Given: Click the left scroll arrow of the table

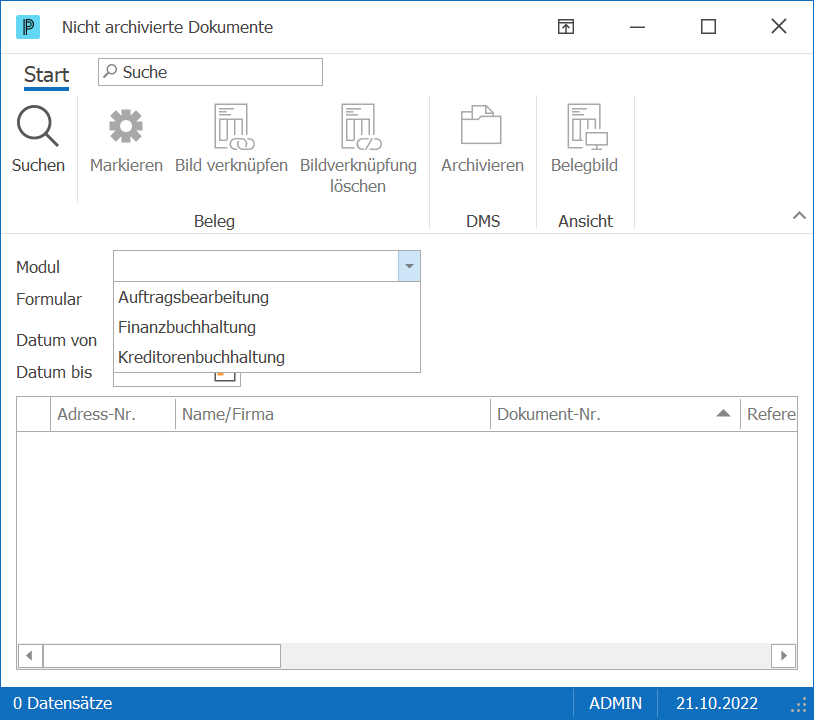Looking at the screenshot, I should click(30, 656).
